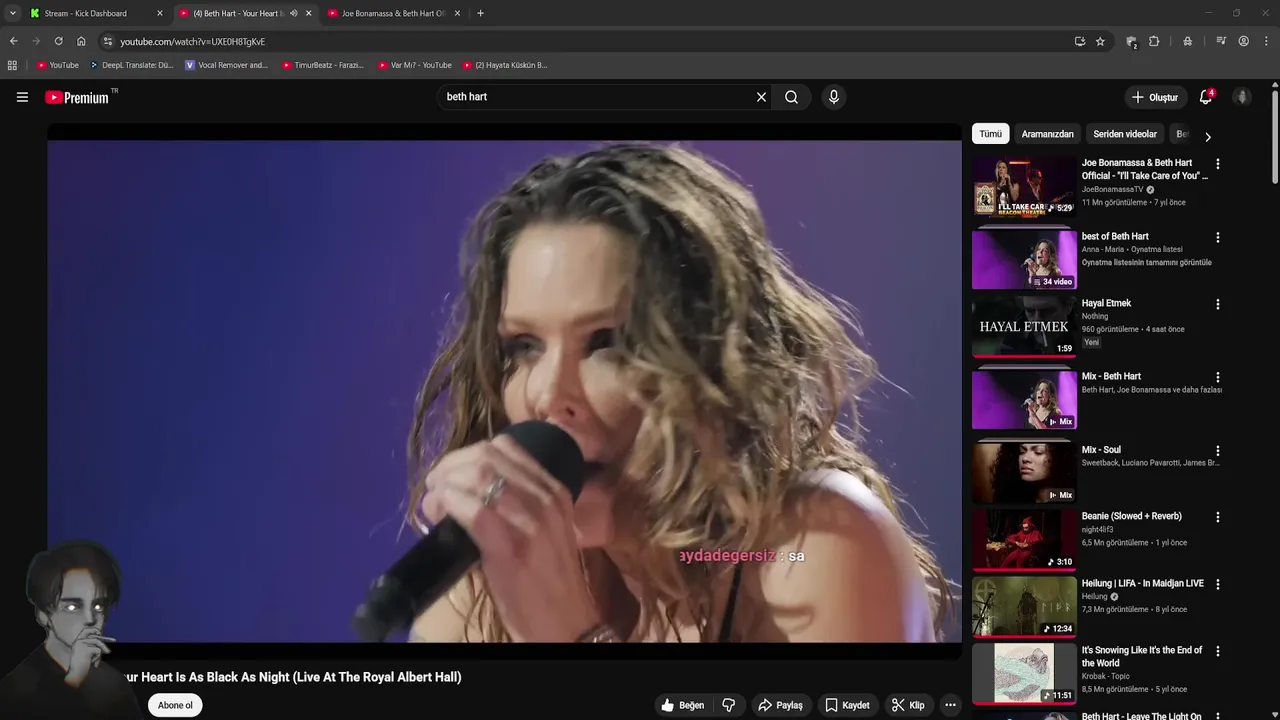Open the browser extensions puzzle icon
The image size is (1280, 720).
pos(1154,41)
